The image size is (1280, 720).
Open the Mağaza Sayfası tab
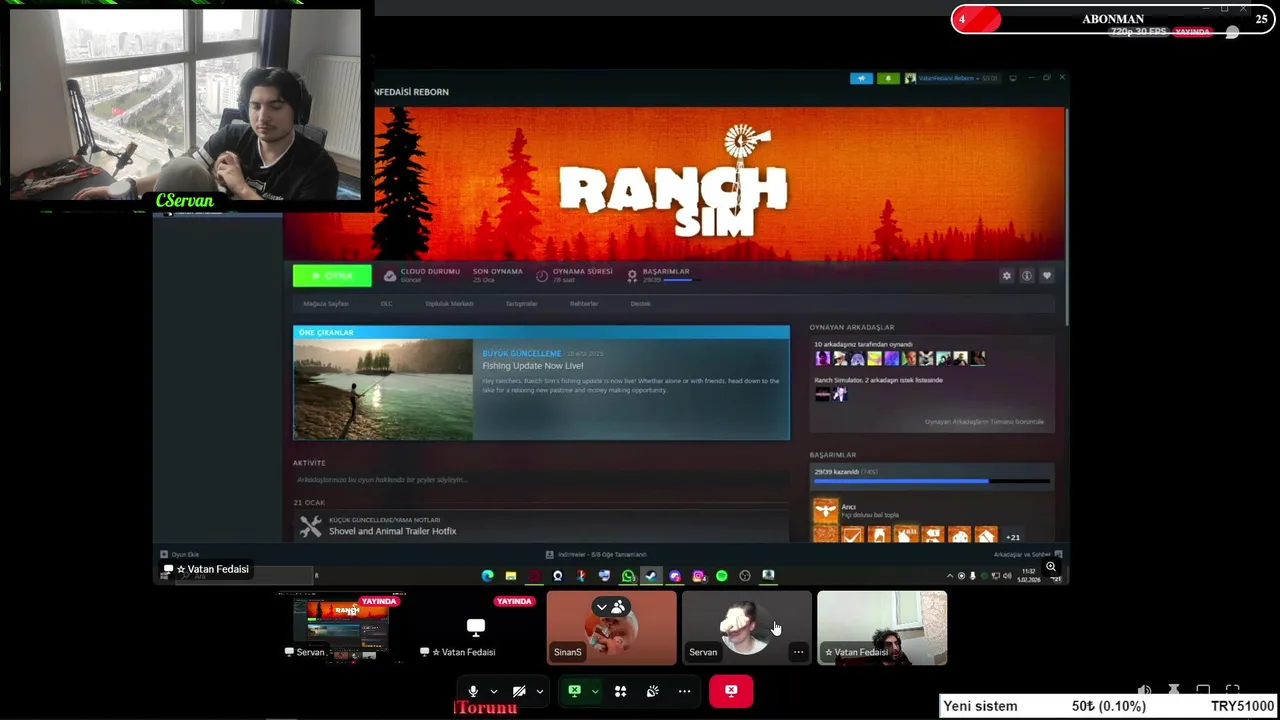click(326, 304)
